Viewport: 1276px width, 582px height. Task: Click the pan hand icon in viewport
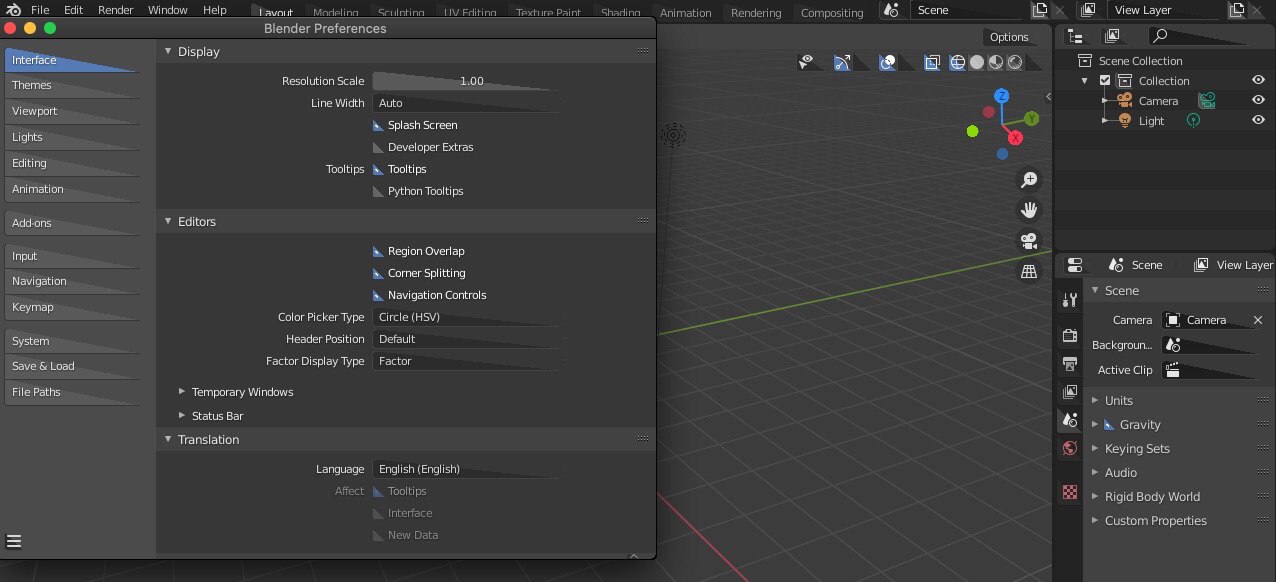(1029, 210)
